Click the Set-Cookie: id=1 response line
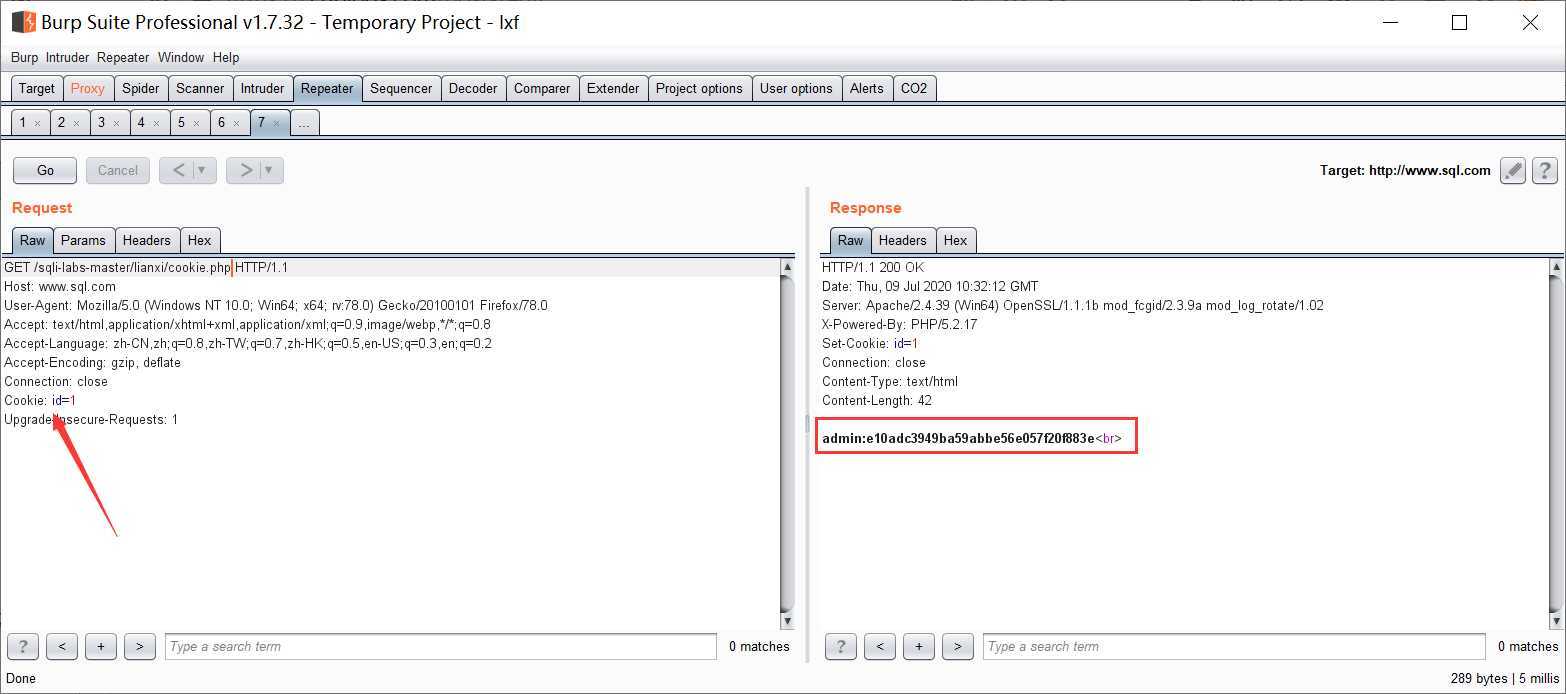 870,343
